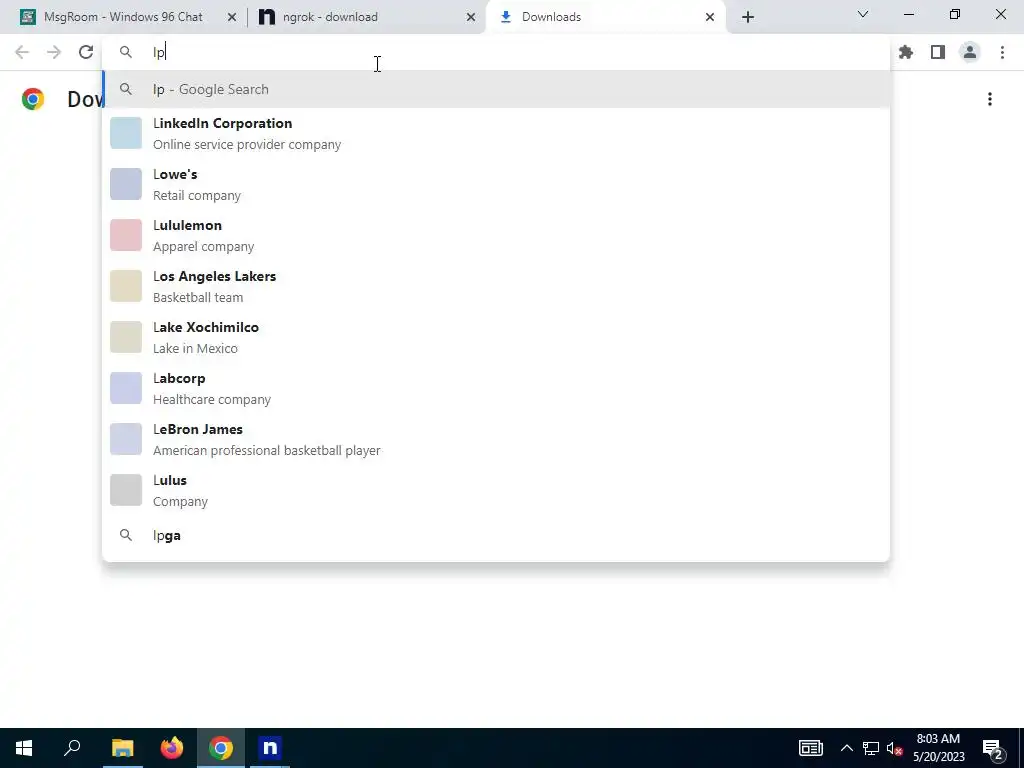Open the Chrome profile avatar menu
This screenshot has width=1024, height=768.
tap(970, 52)
